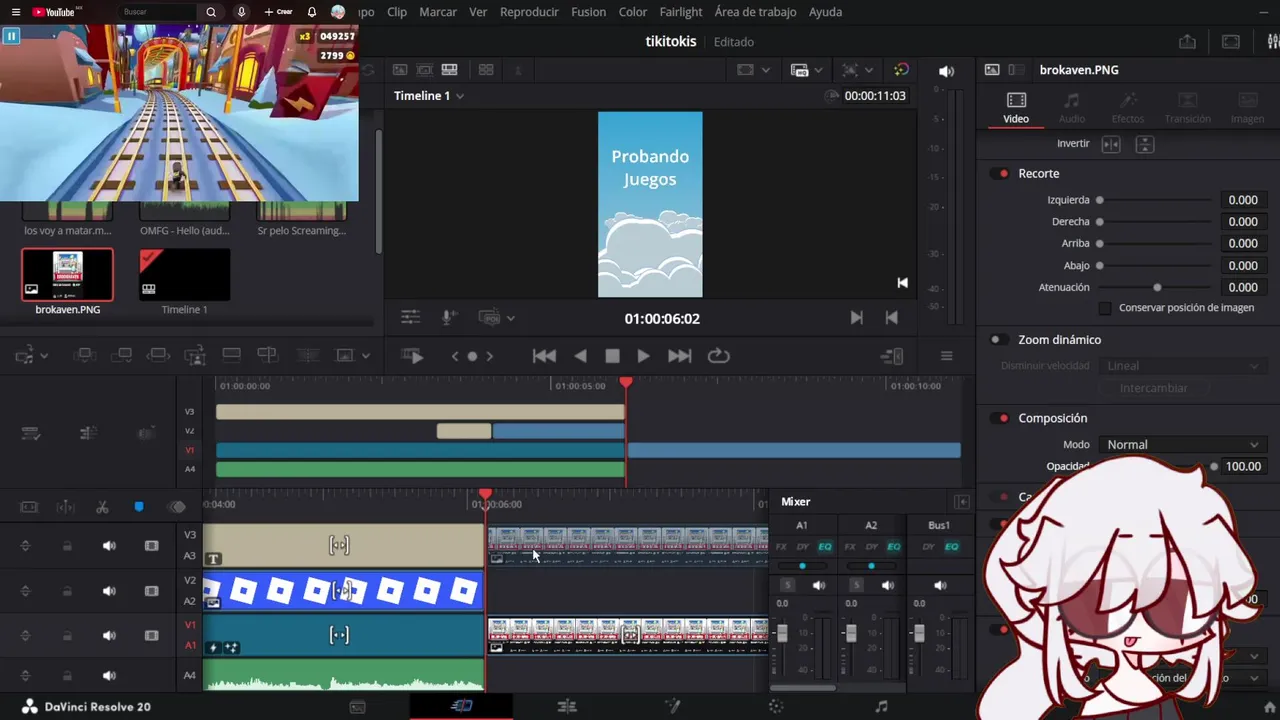This screenshot has width=1280, height=720.
Task: Lock track V3 with its padlock icon
Action: tap(67, 546)
